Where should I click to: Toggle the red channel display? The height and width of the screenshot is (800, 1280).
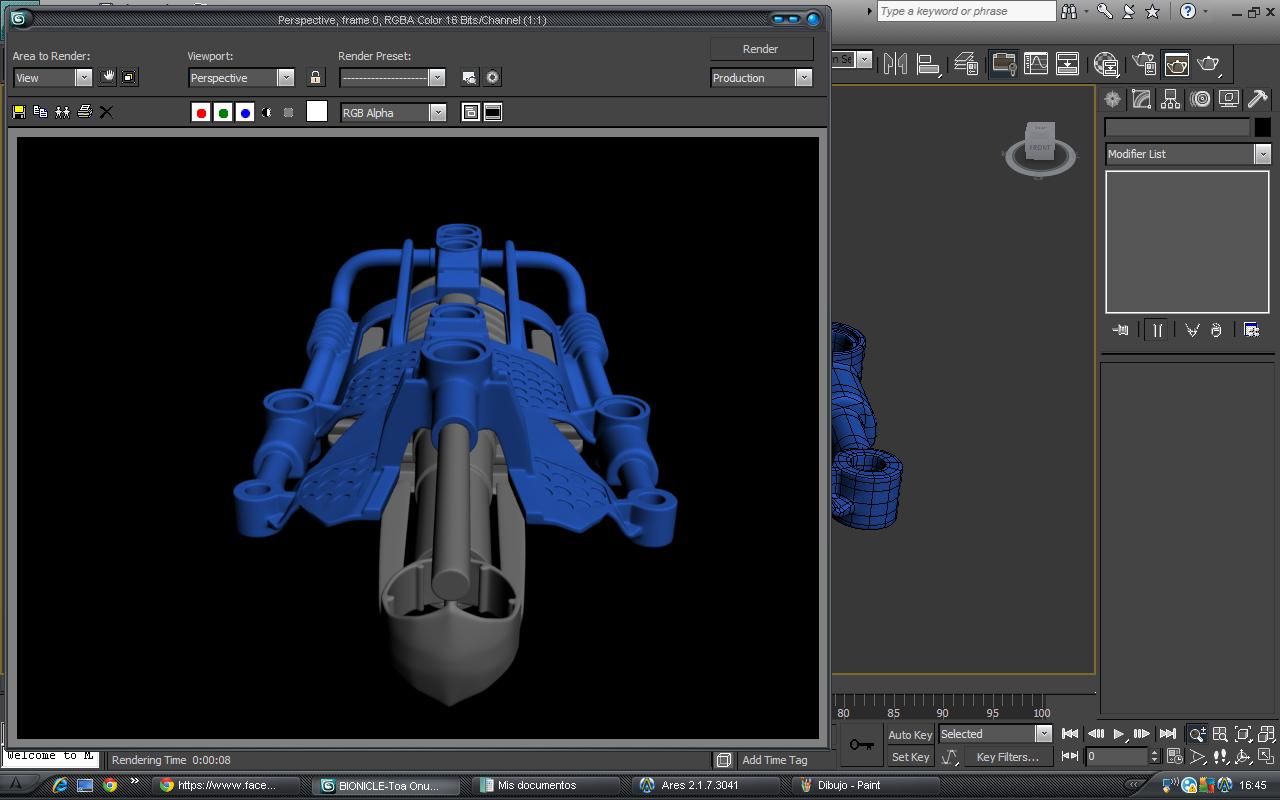point(201,113)
